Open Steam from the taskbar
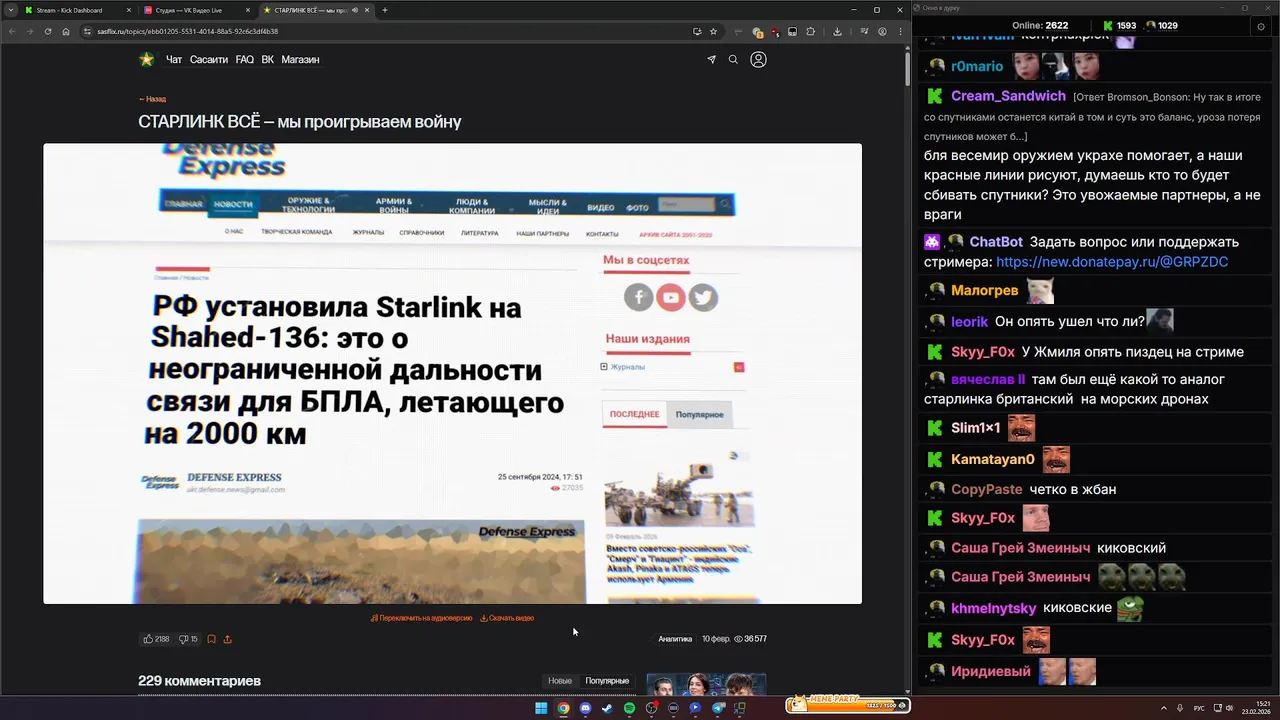The height and width of the screenshot is (720, 1280). (x=607, y=708)
